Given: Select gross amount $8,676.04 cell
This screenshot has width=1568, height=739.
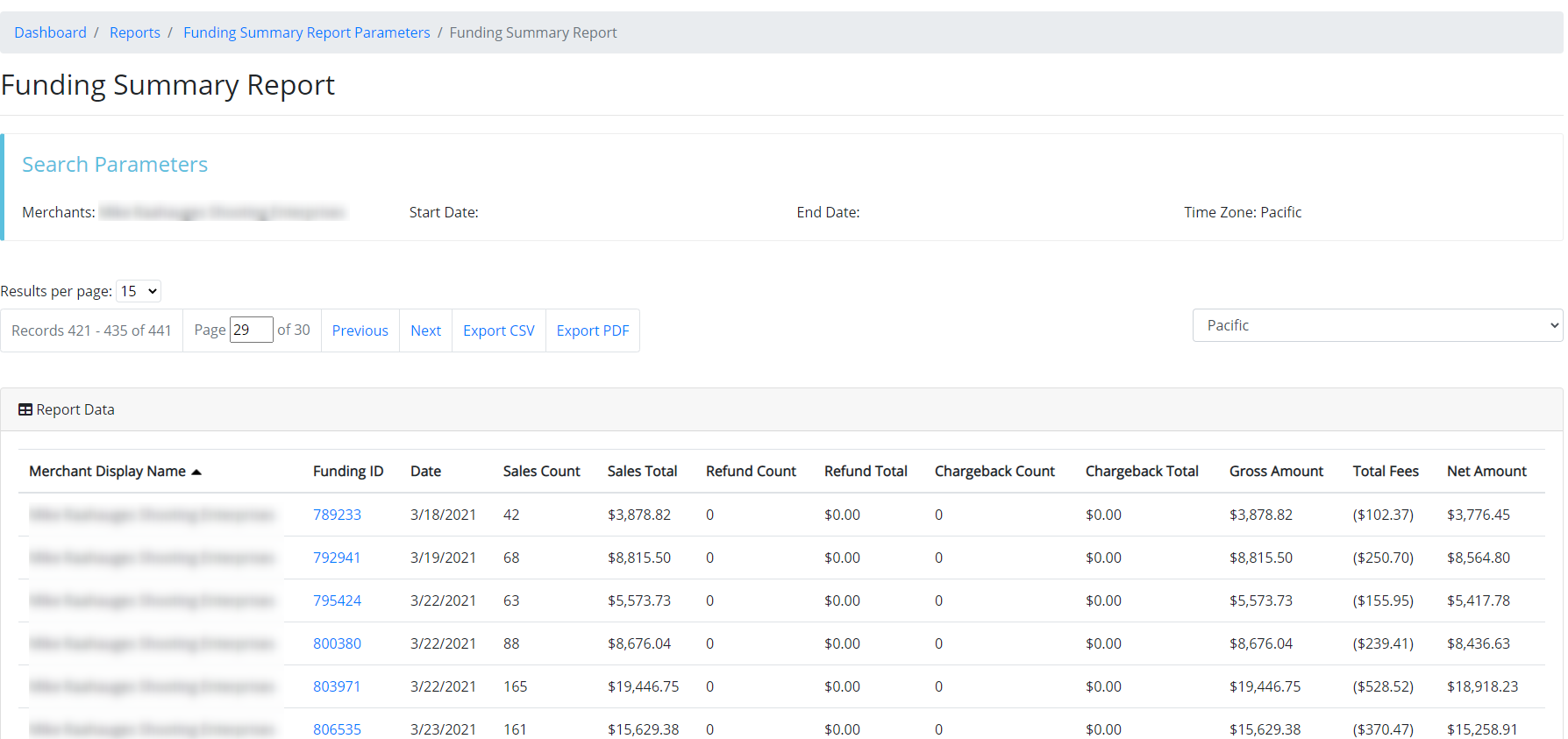Looking at the screenshot, I should pos(1261,643).
